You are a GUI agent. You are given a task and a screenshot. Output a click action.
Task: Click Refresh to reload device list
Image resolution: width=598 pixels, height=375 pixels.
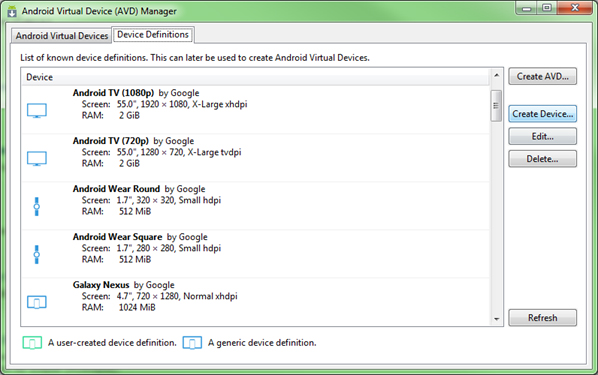click(542, 318)
